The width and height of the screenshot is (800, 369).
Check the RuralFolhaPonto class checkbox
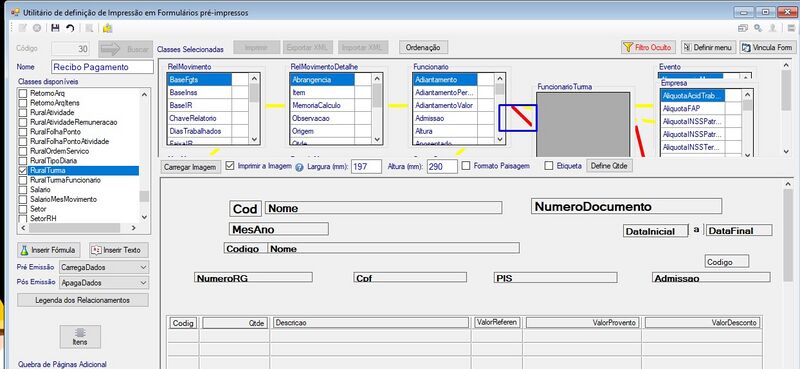(x=22, y=132)
